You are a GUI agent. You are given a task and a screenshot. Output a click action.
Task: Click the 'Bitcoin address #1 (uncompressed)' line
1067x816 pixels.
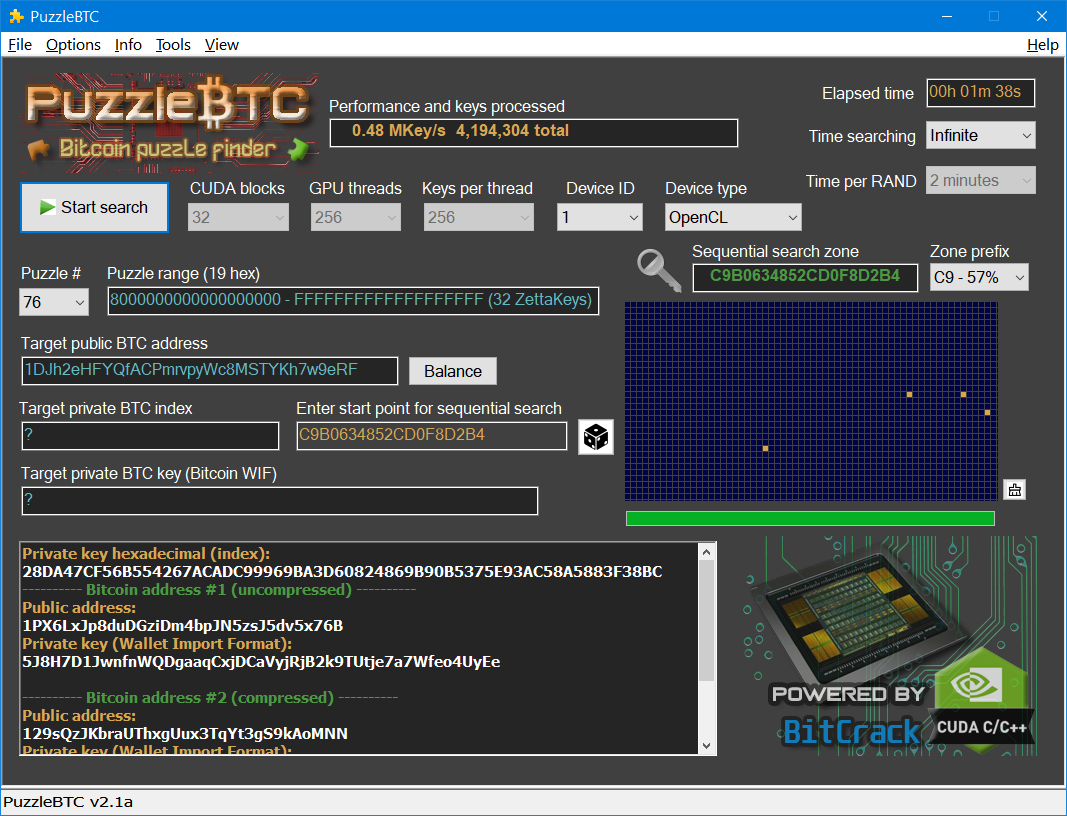pos(219,589)
